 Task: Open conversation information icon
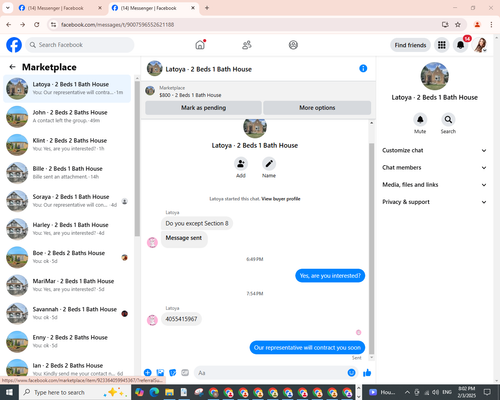click(363, 68)
